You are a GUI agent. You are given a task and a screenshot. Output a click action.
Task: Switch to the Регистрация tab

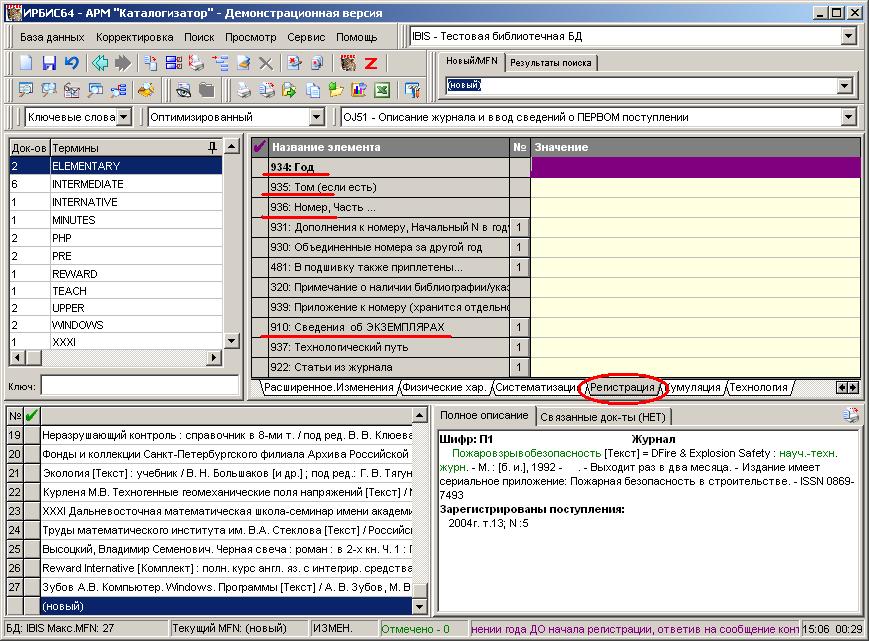[x=622, y=387]
